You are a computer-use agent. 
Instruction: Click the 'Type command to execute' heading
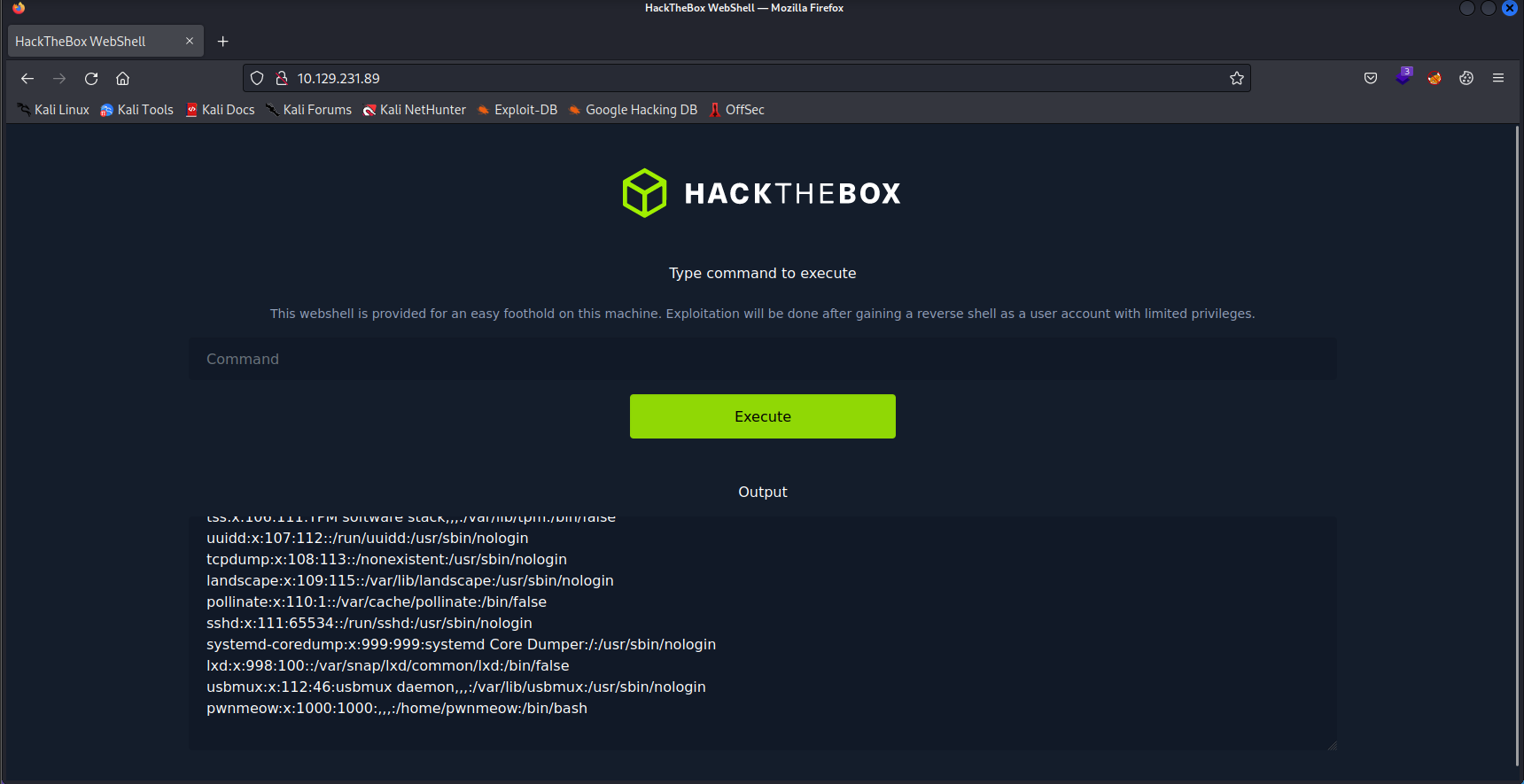point(763,273)
